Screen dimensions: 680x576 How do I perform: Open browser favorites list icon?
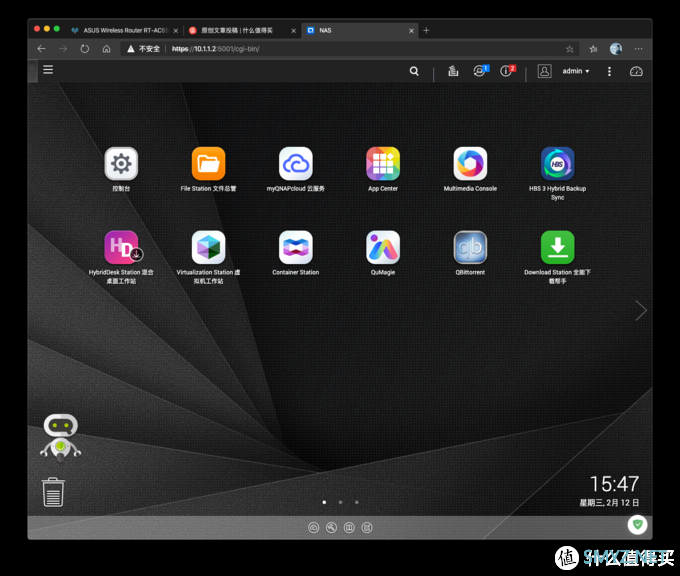pos(594,49)
